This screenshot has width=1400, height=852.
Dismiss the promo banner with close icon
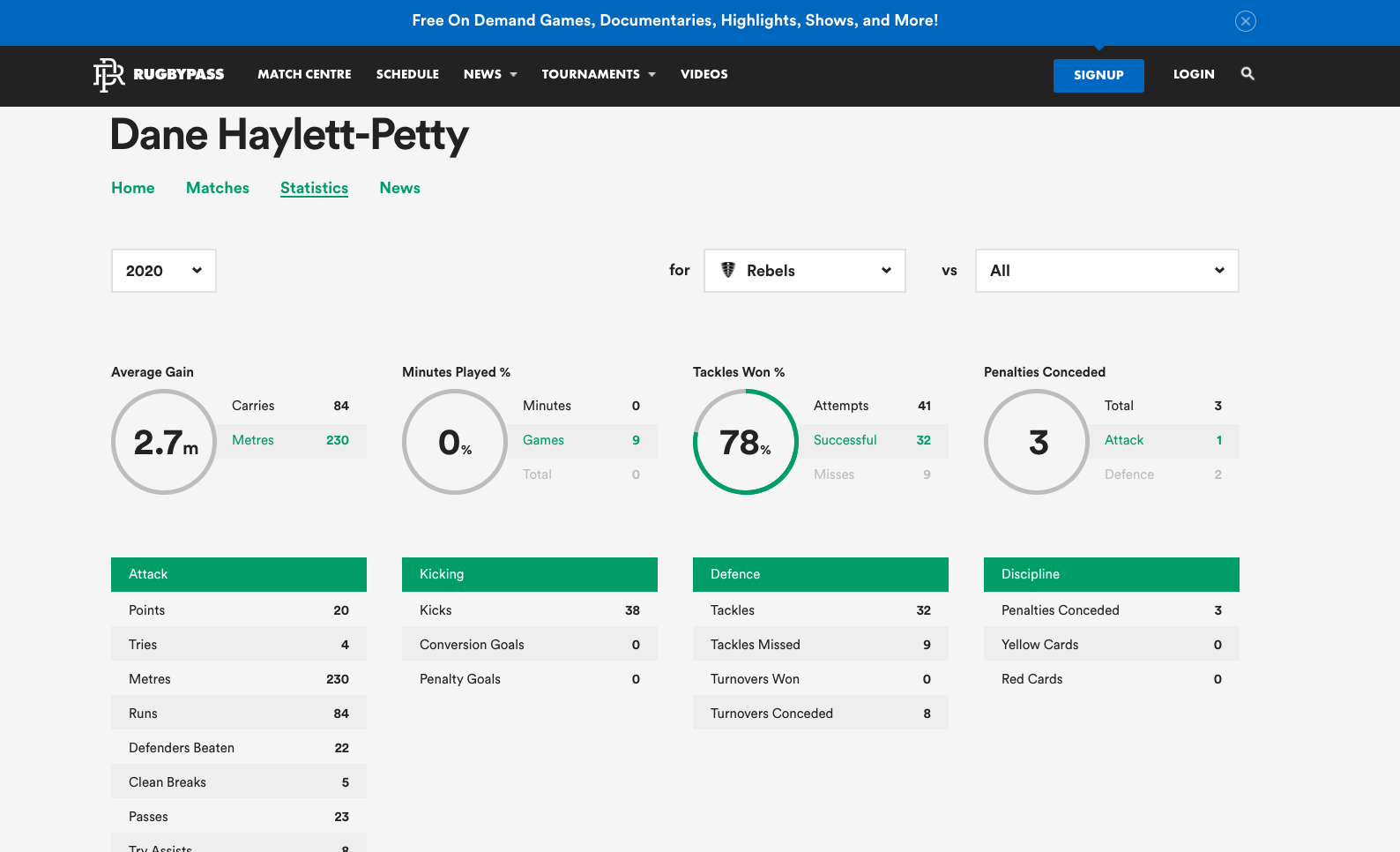point(1246,21)
